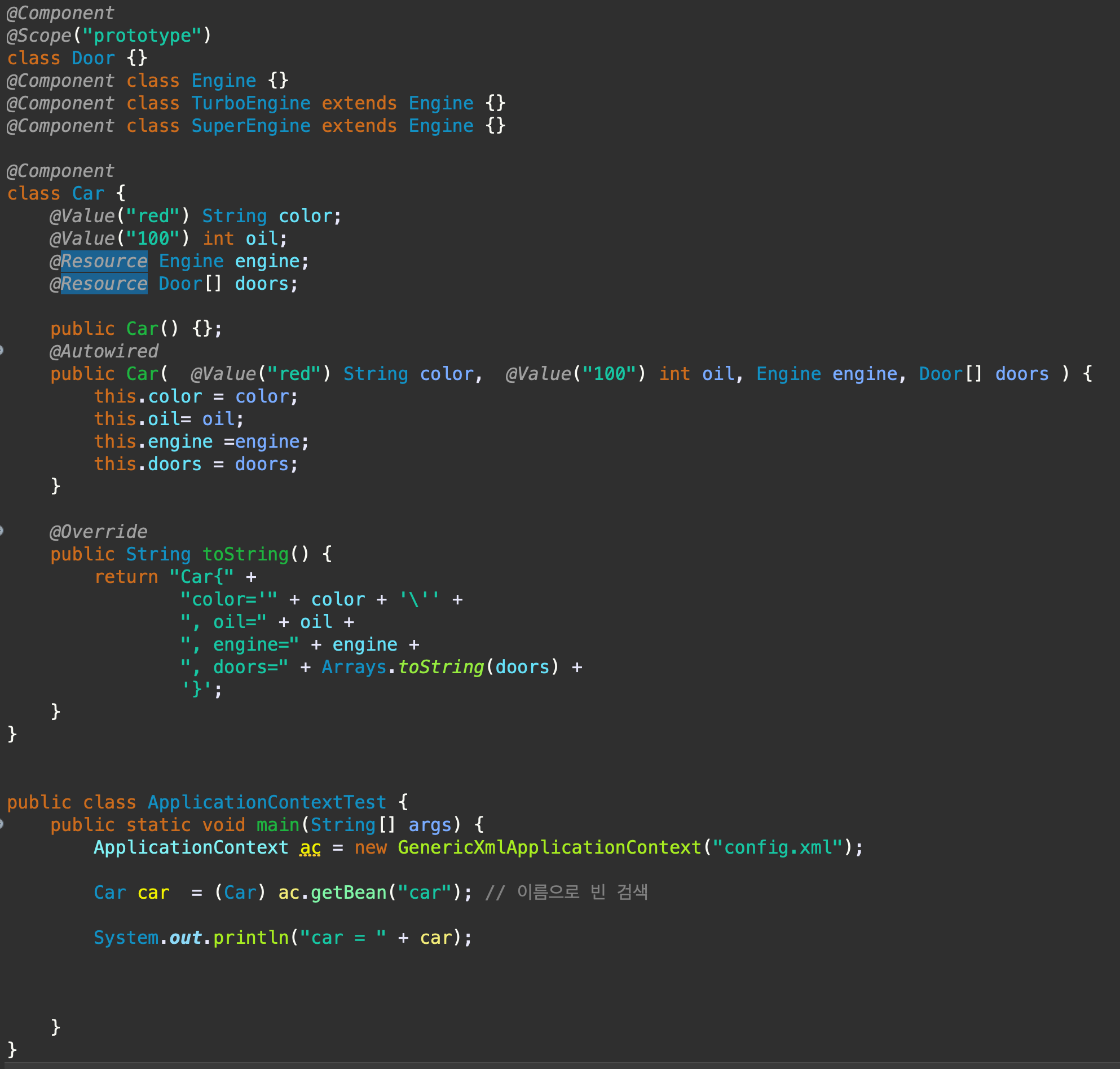Click the toString method declaration name
1120x1069 pixels.
[x=246, y=554]
